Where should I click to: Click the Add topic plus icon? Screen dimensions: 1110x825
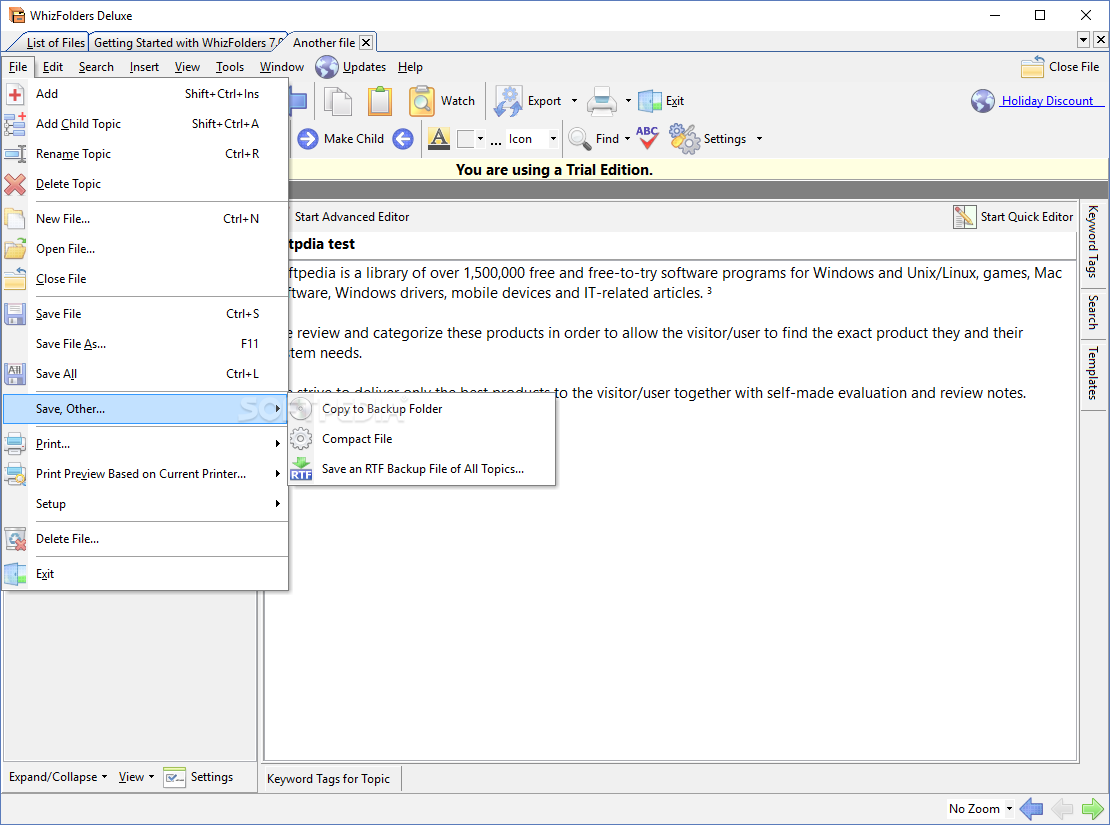click(x=15, y=94)
